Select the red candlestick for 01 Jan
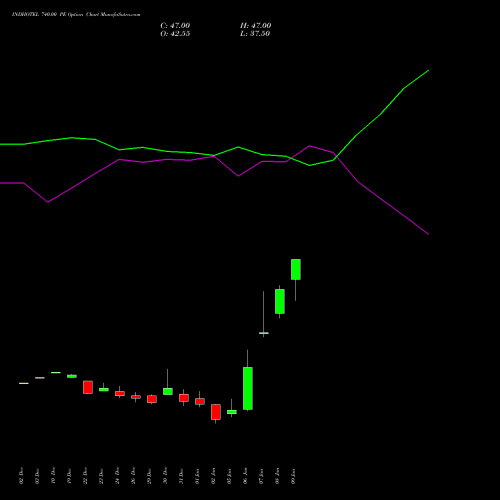The image size is (500, 500). point(200,401)
